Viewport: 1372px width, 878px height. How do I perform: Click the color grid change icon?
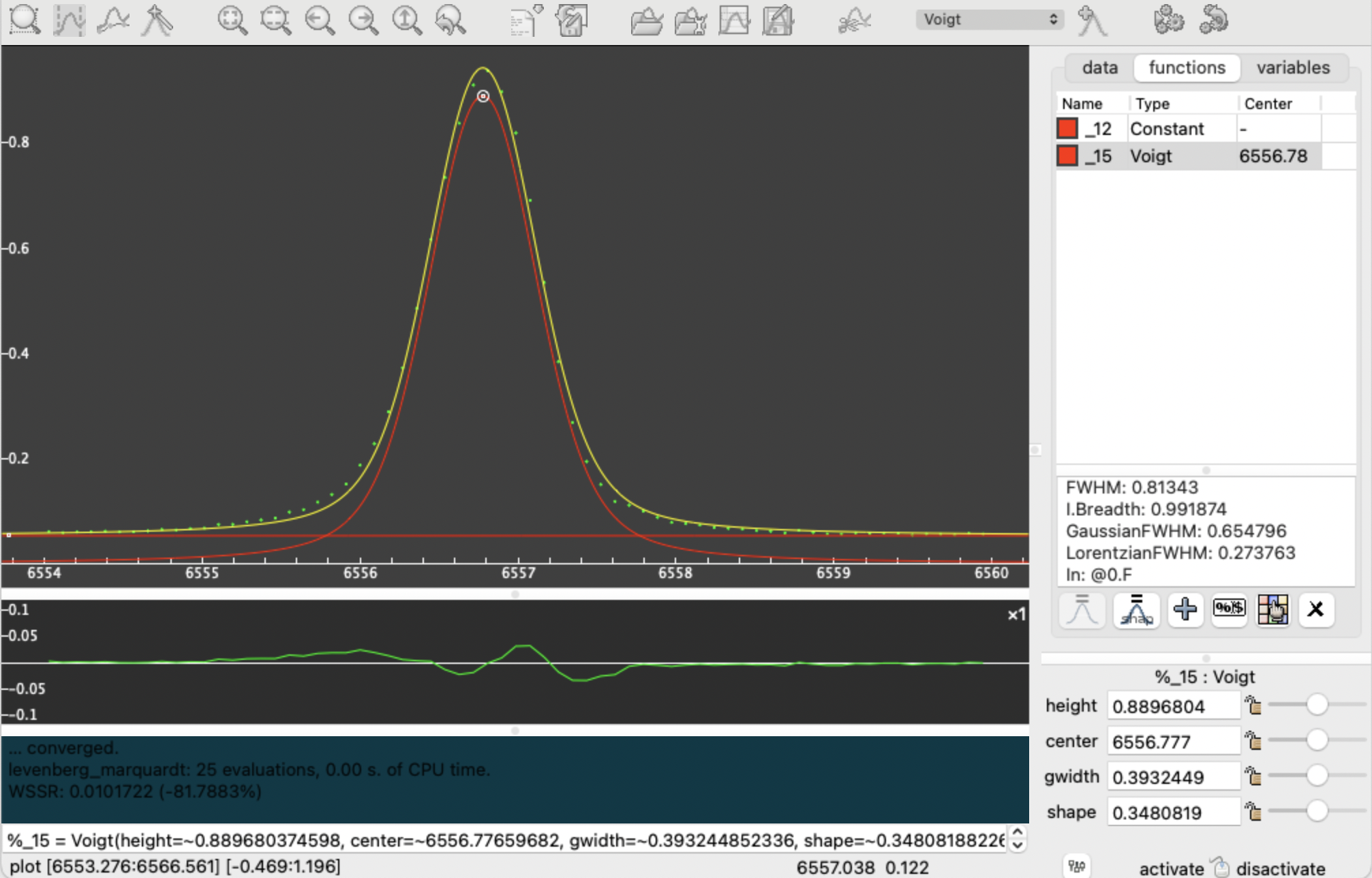coord(1272,609)
